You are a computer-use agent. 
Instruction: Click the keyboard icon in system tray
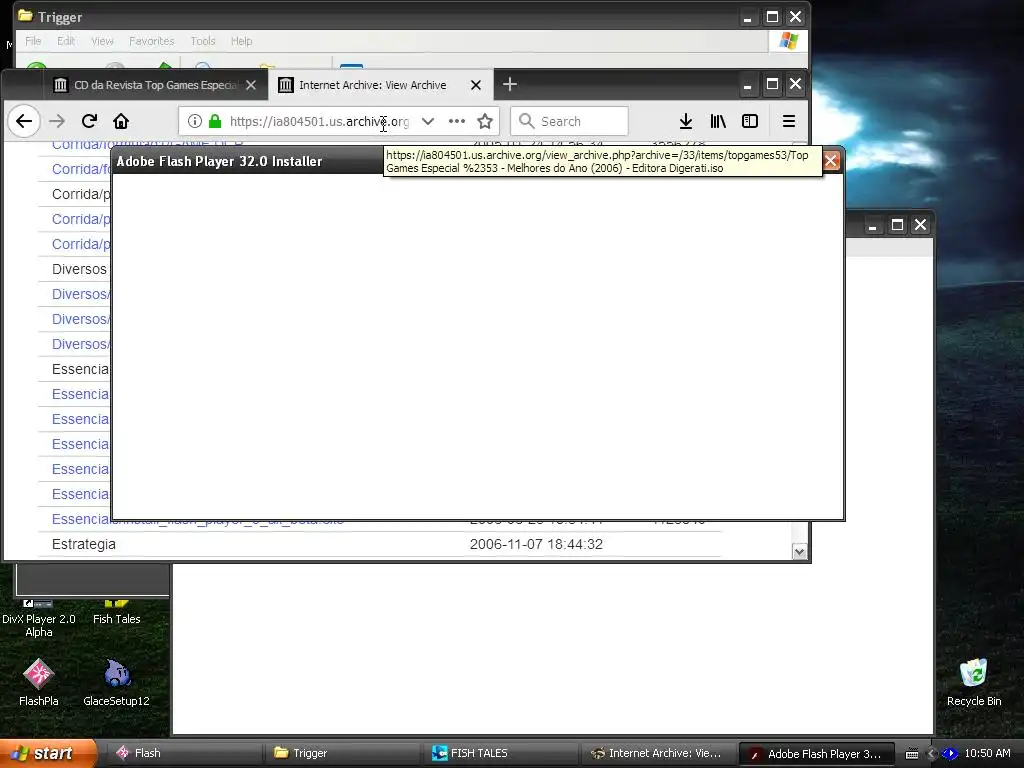912,754
